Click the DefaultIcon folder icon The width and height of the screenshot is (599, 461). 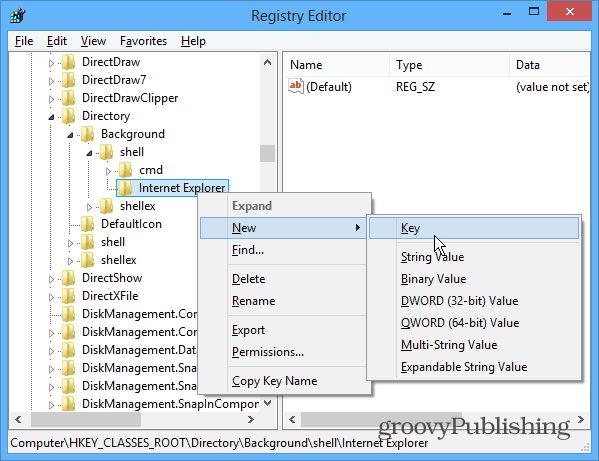(87, 224)
